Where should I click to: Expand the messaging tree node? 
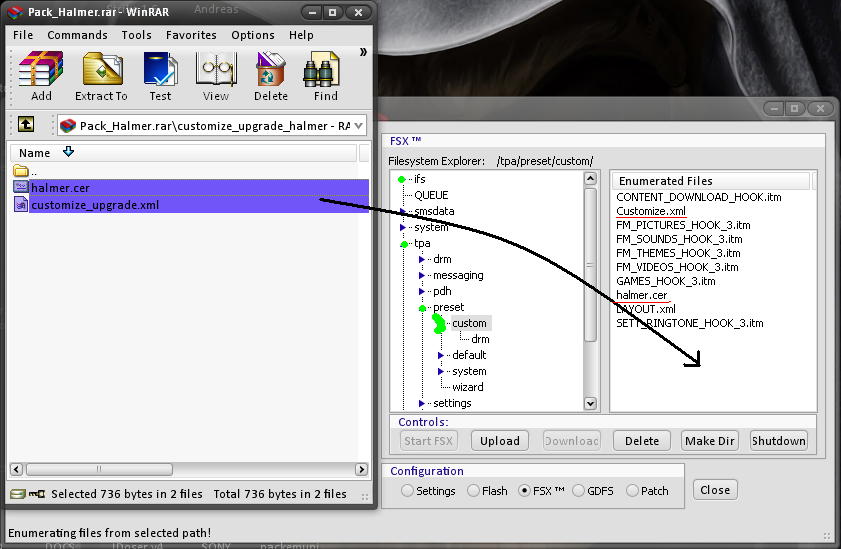click(422, 276)
